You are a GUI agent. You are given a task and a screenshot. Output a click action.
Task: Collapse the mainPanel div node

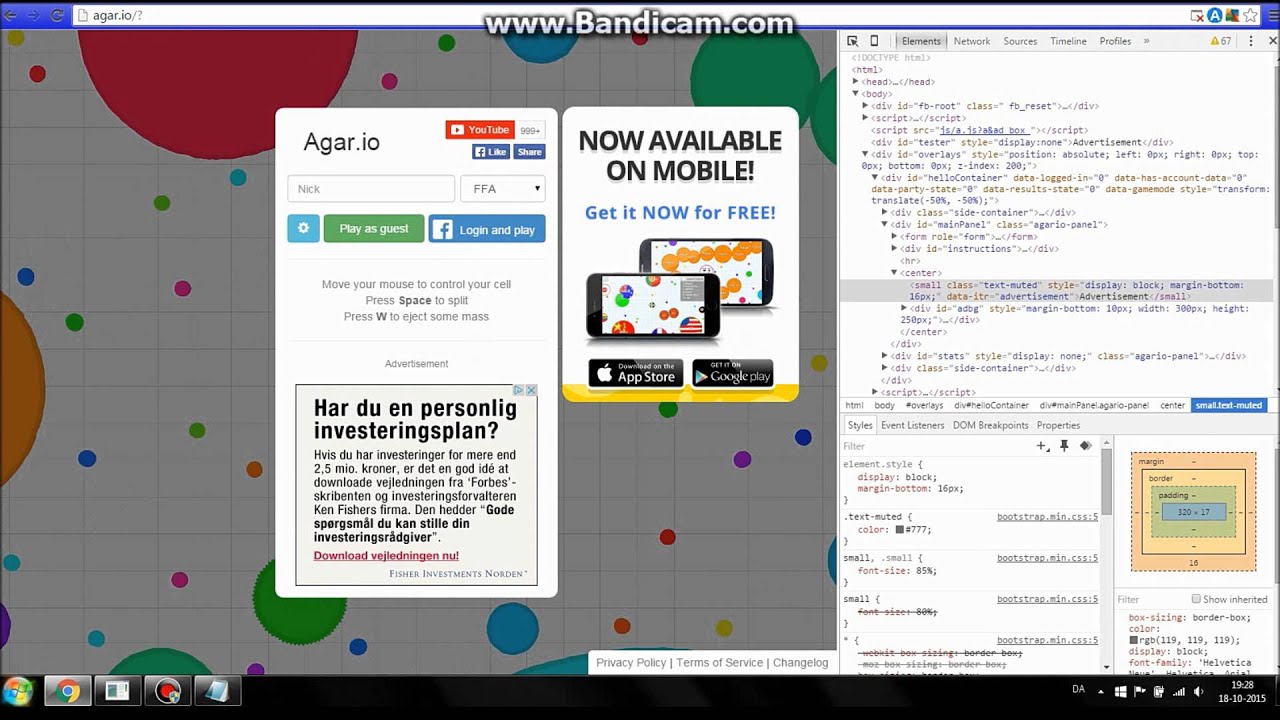pyautogui.click(x=885, y=225)
